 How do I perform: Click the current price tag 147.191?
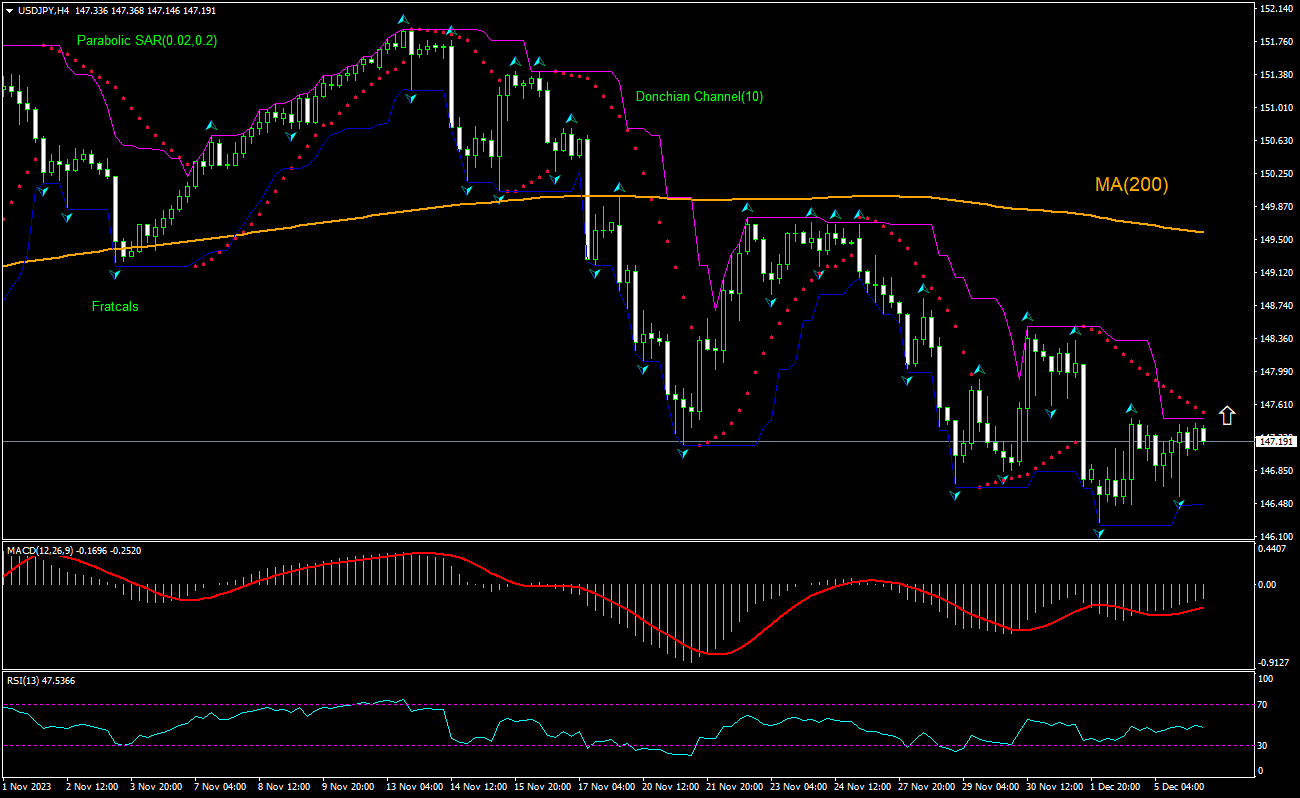1276,441
